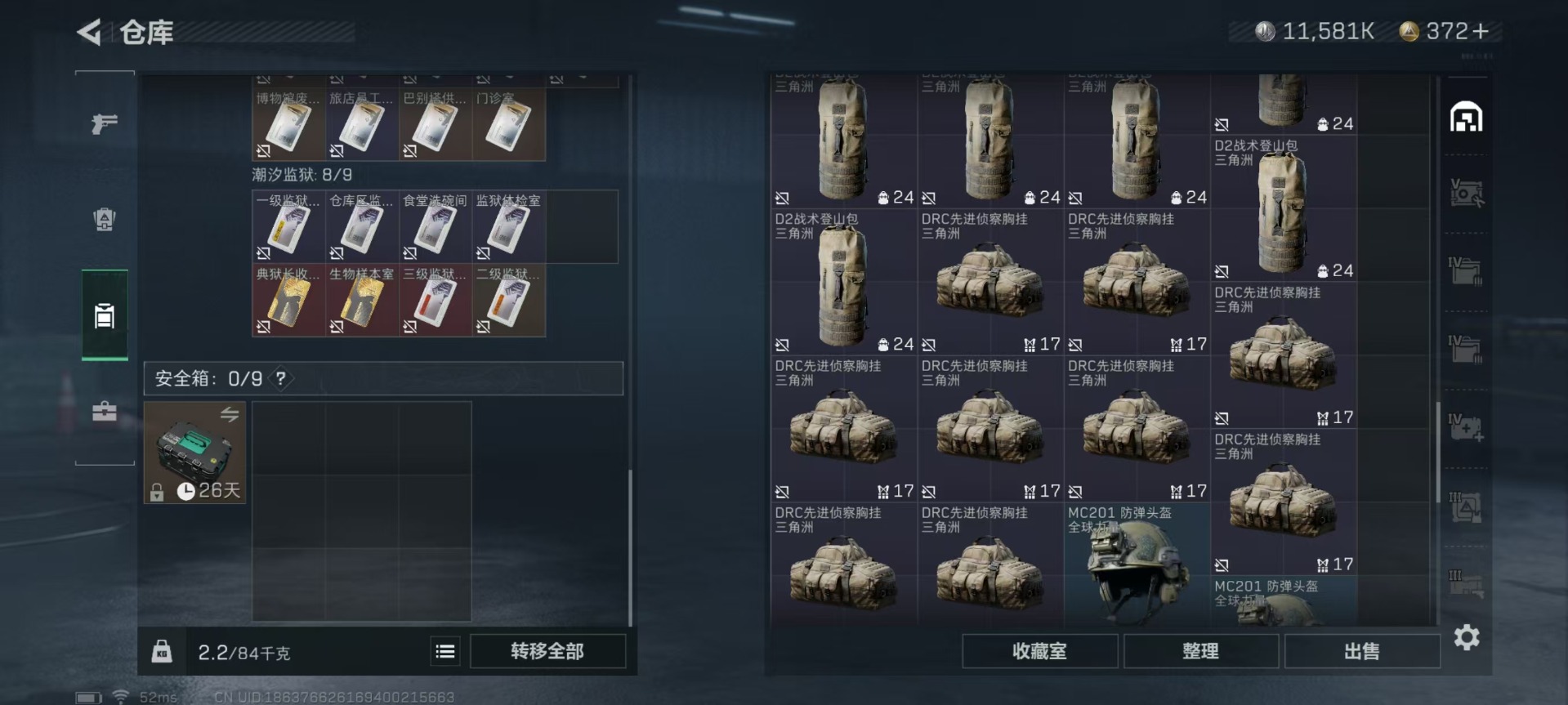Click the 出售 sell button
This screenshot has height=705, width=1568.
(1361, 651)
